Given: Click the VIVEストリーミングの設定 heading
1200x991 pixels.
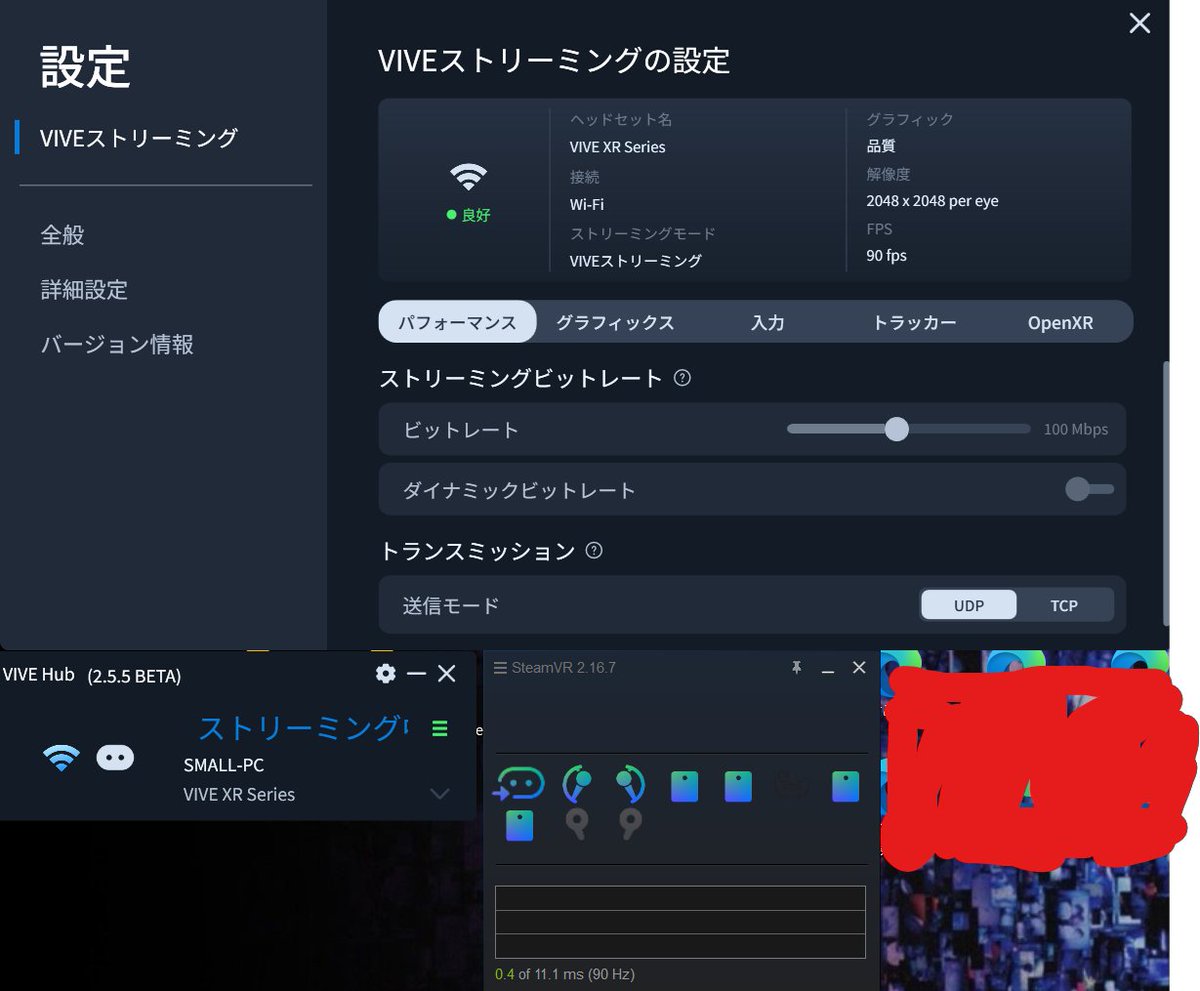Looking at the screenshot, I should [554, 61].
